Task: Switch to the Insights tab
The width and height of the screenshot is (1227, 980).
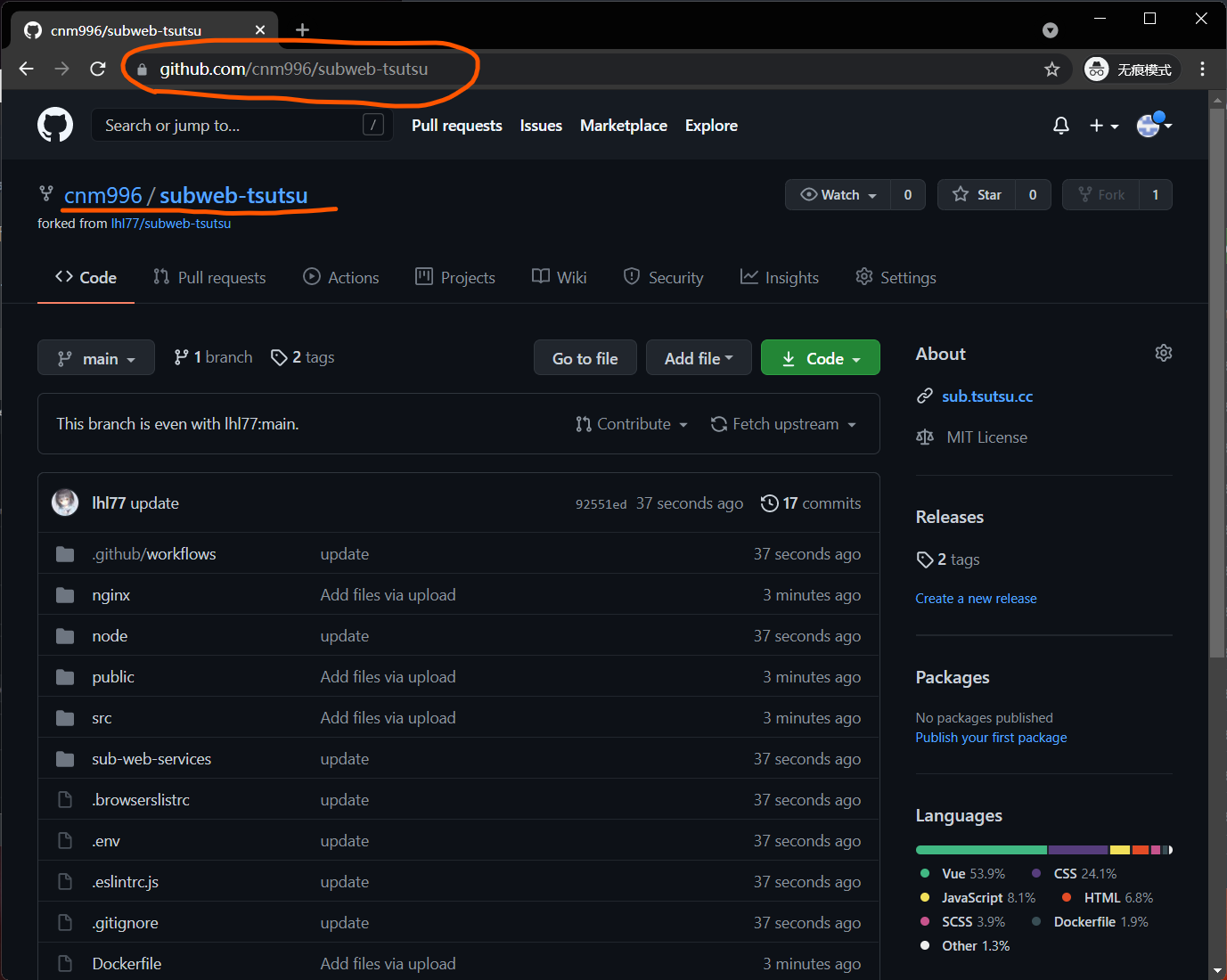Action: 780,277
